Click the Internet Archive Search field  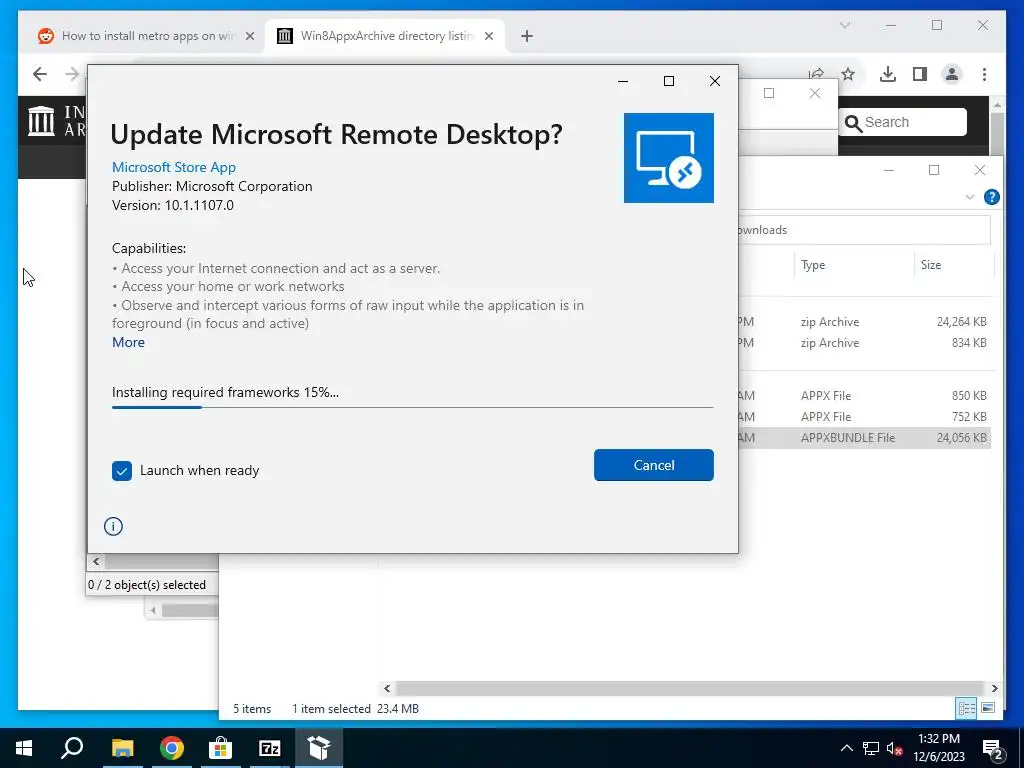tap(902, 122)
